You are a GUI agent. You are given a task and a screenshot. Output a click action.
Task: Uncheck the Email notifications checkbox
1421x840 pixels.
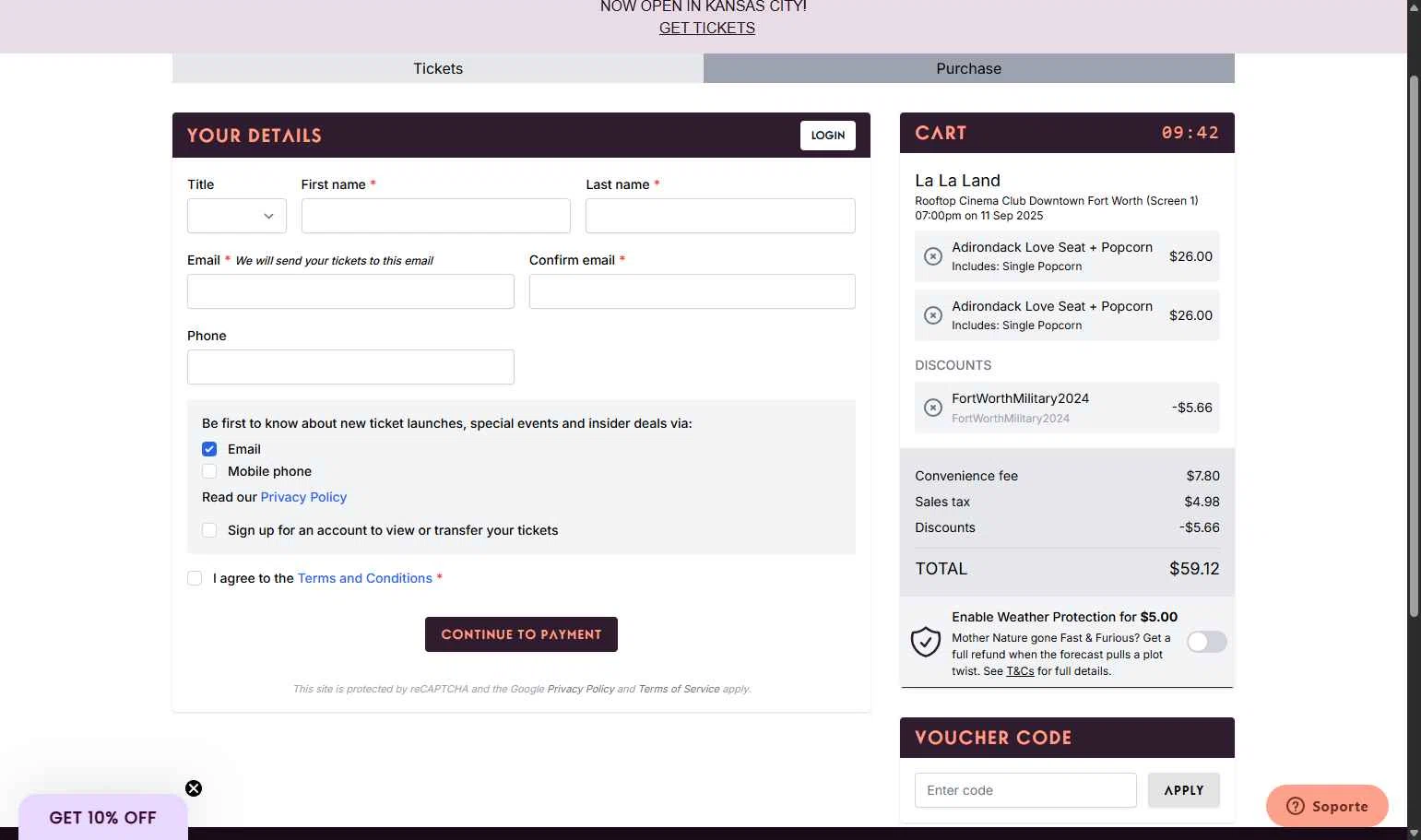[x=209, y=449]
